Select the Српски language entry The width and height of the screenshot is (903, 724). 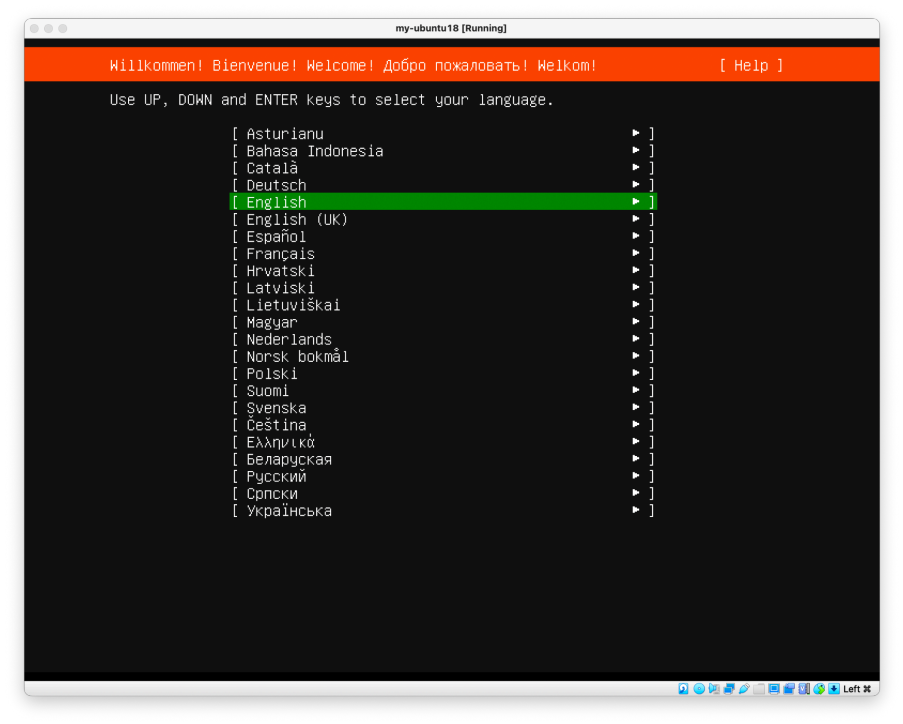click(443, 493)
